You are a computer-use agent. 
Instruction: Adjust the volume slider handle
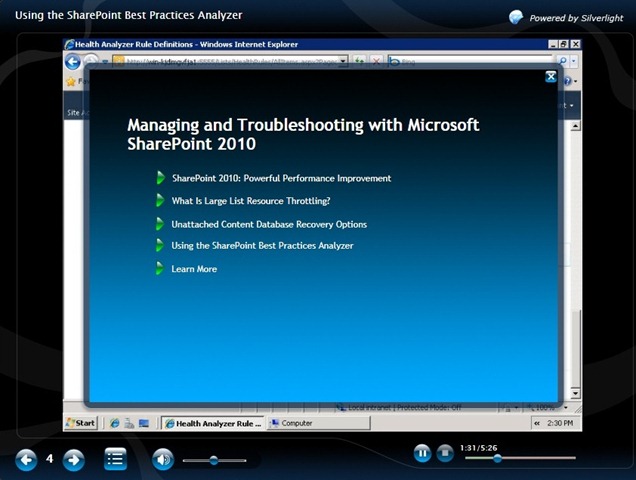click(214, 460)
